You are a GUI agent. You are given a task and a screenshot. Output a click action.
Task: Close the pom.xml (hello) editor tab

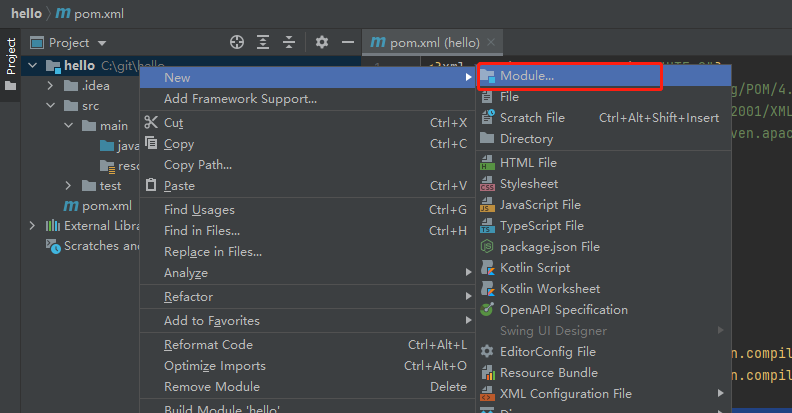[x=491, y=42]
